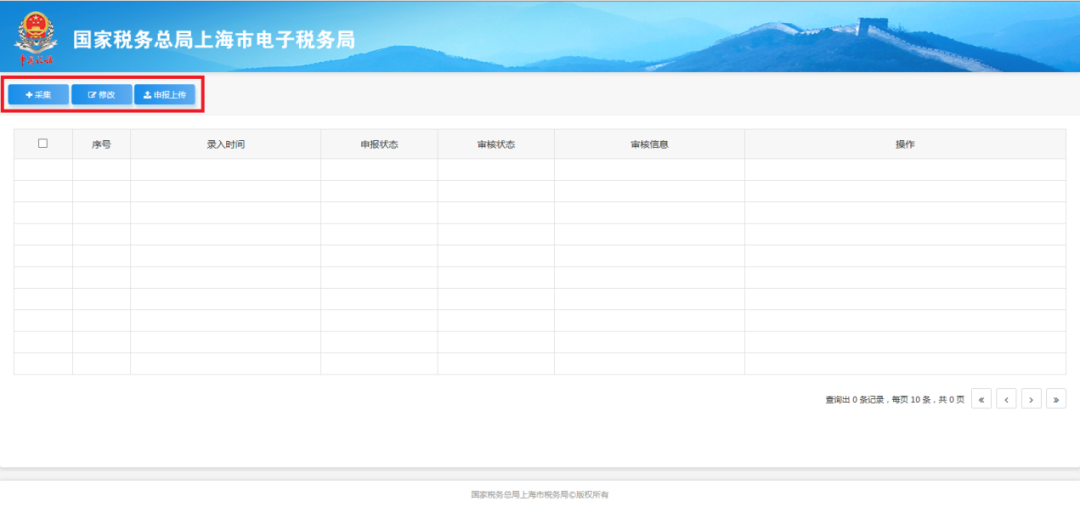1080x507 pixels.
Task: Jump to last page with double-right arrow
Action: pos(1056,399)
